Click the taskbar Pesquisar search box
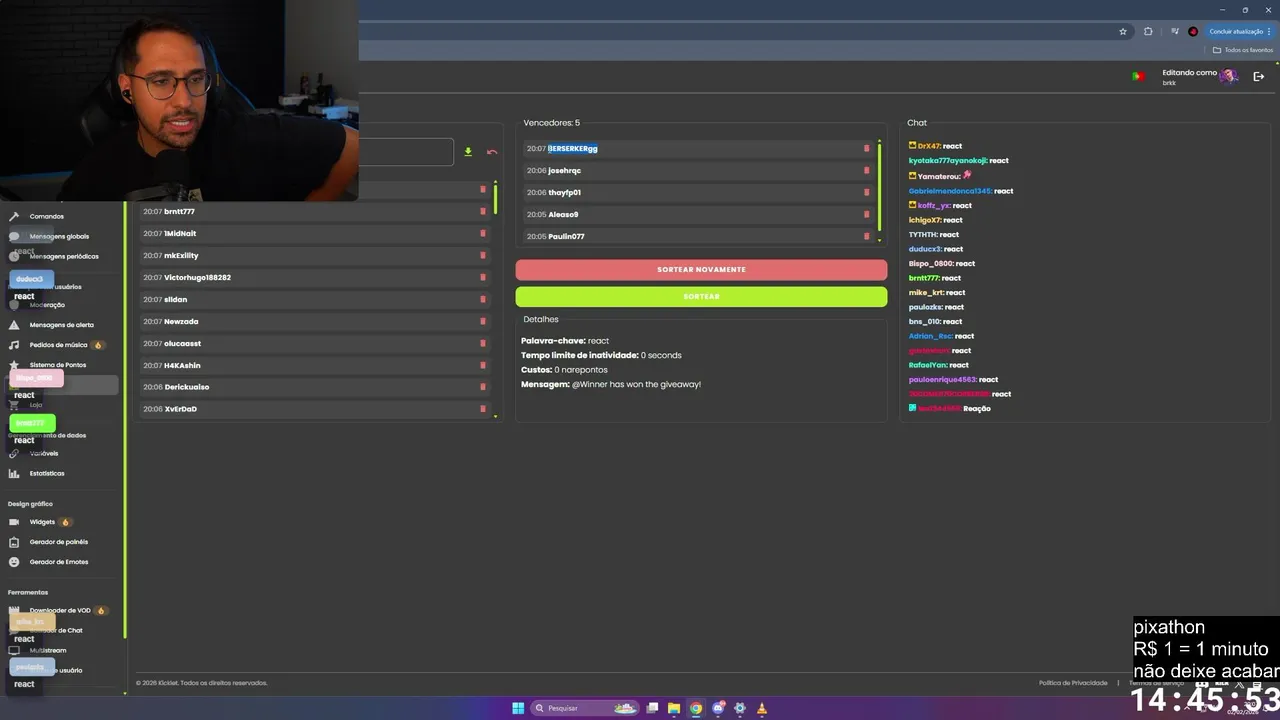1280x720 pixels. click(x=585, y=708)
